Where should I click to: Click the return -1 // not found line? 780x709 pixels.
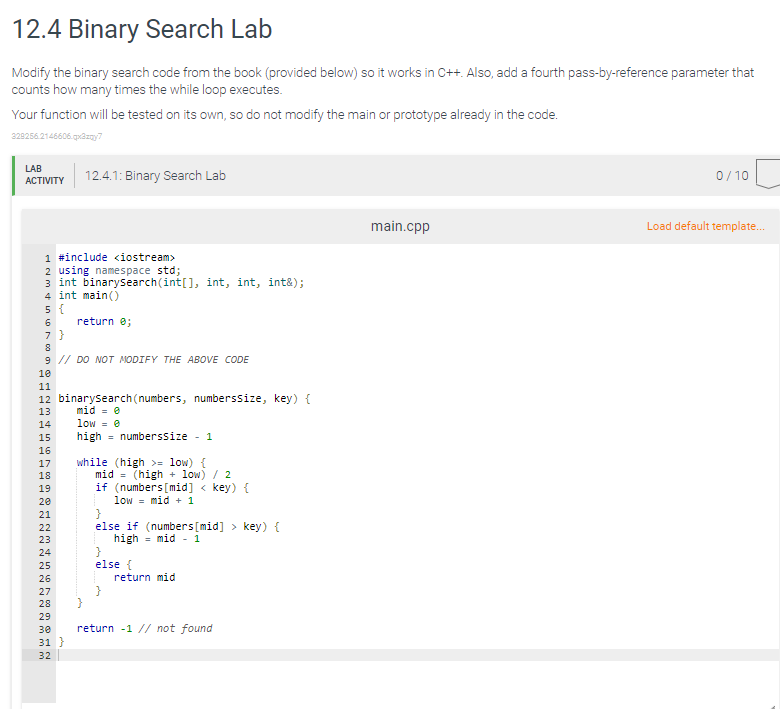(144, 628)
